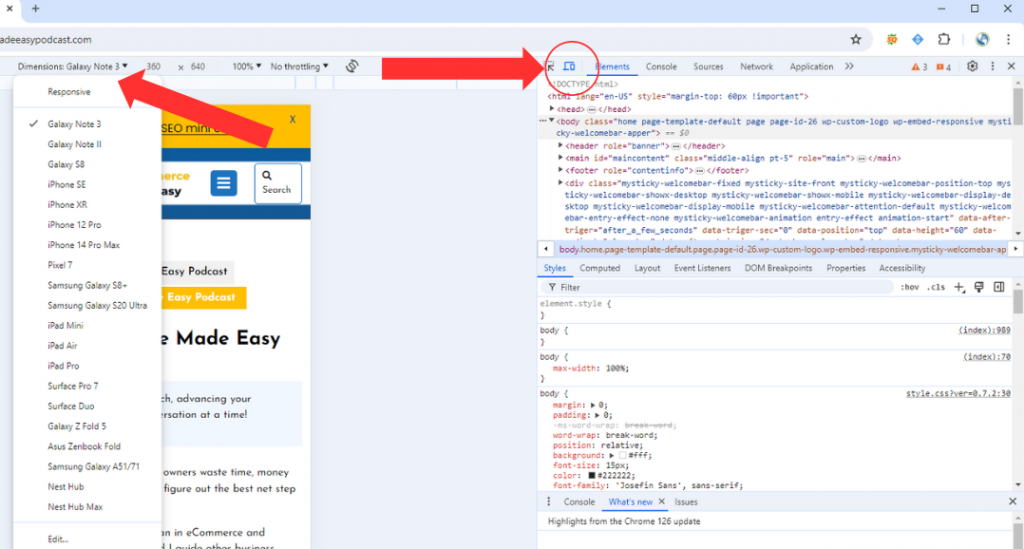Toggle the device toolbar icon
The height and width of the screenshot is (549, 1024).
tap(569, 66)
